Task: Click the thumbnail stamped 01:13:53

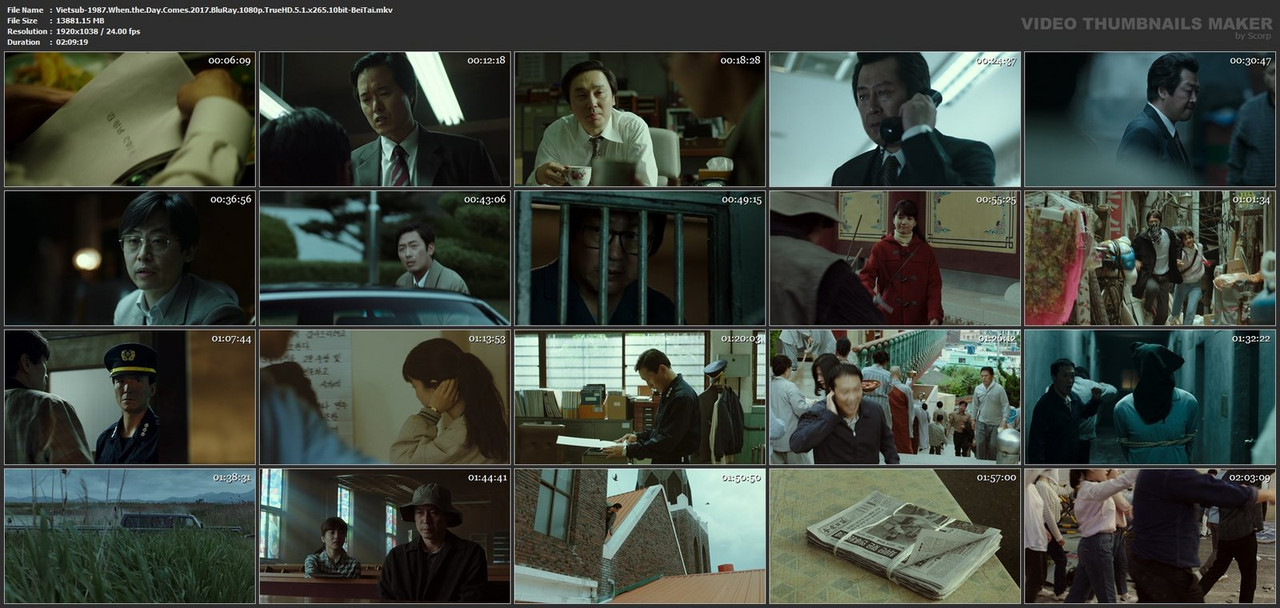Action: (x=384, y=398)
